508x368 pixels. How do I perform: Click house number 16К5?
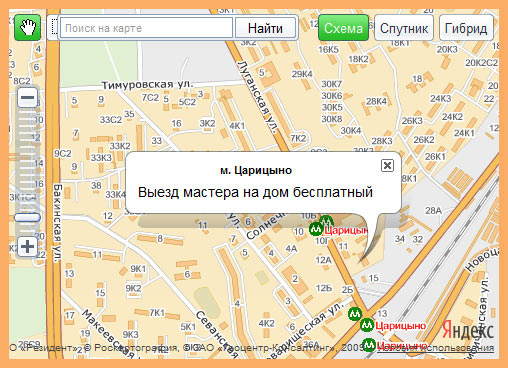(328, 50)
